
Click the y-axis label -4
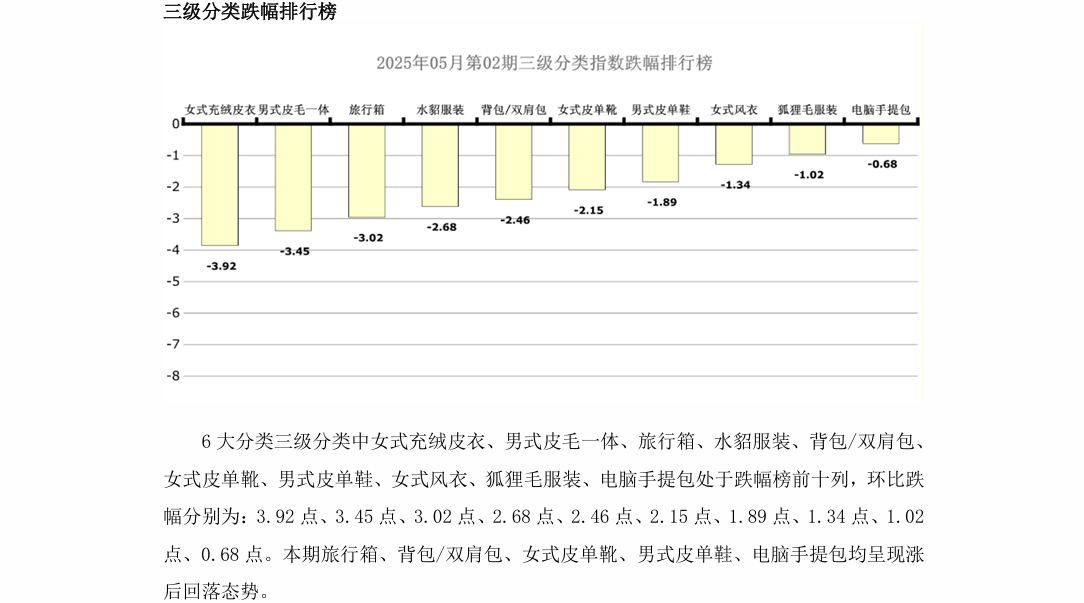click(x=173, y=250)
